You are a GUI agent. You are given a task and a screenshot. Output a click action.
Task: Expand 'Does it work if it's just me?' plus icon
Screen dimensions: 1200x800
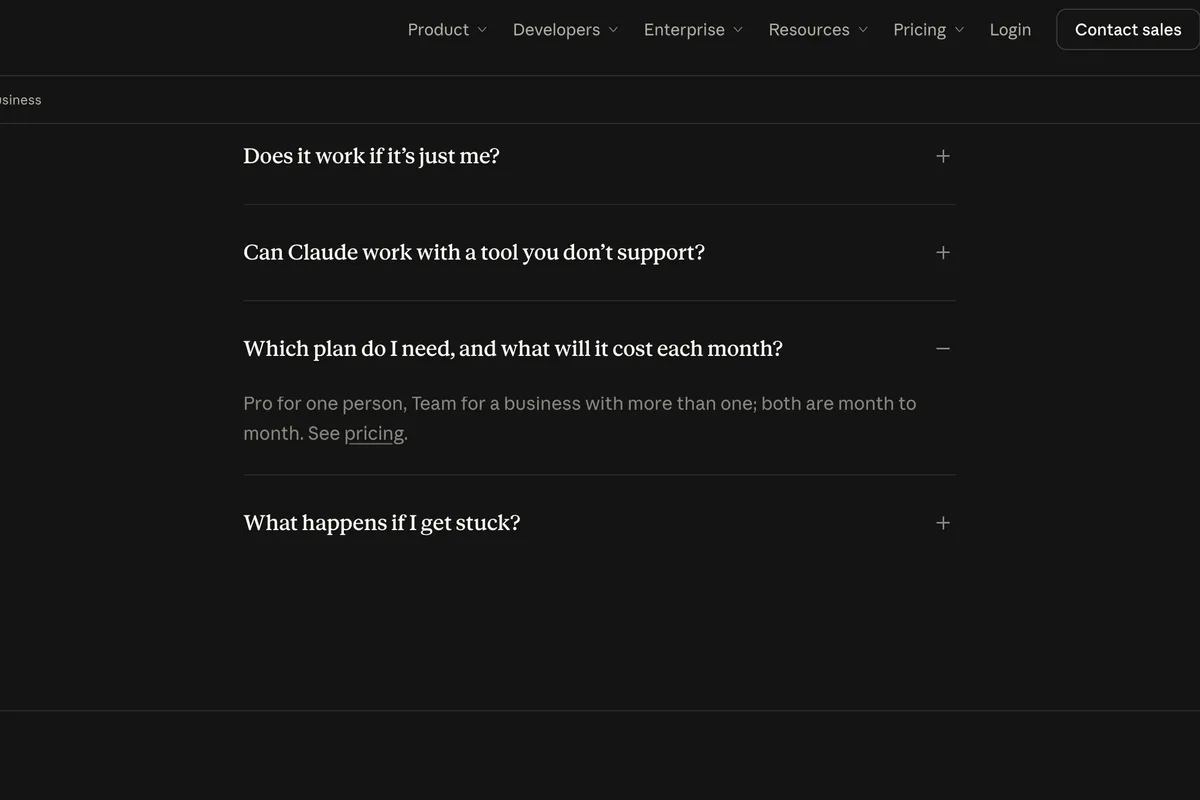click(943, 156)
